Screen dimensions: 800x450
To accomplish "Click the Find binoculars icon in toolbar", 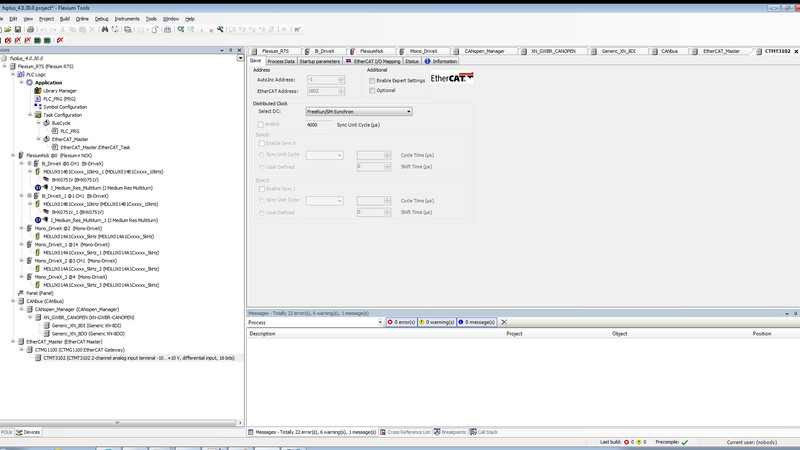I will [105, 29].
